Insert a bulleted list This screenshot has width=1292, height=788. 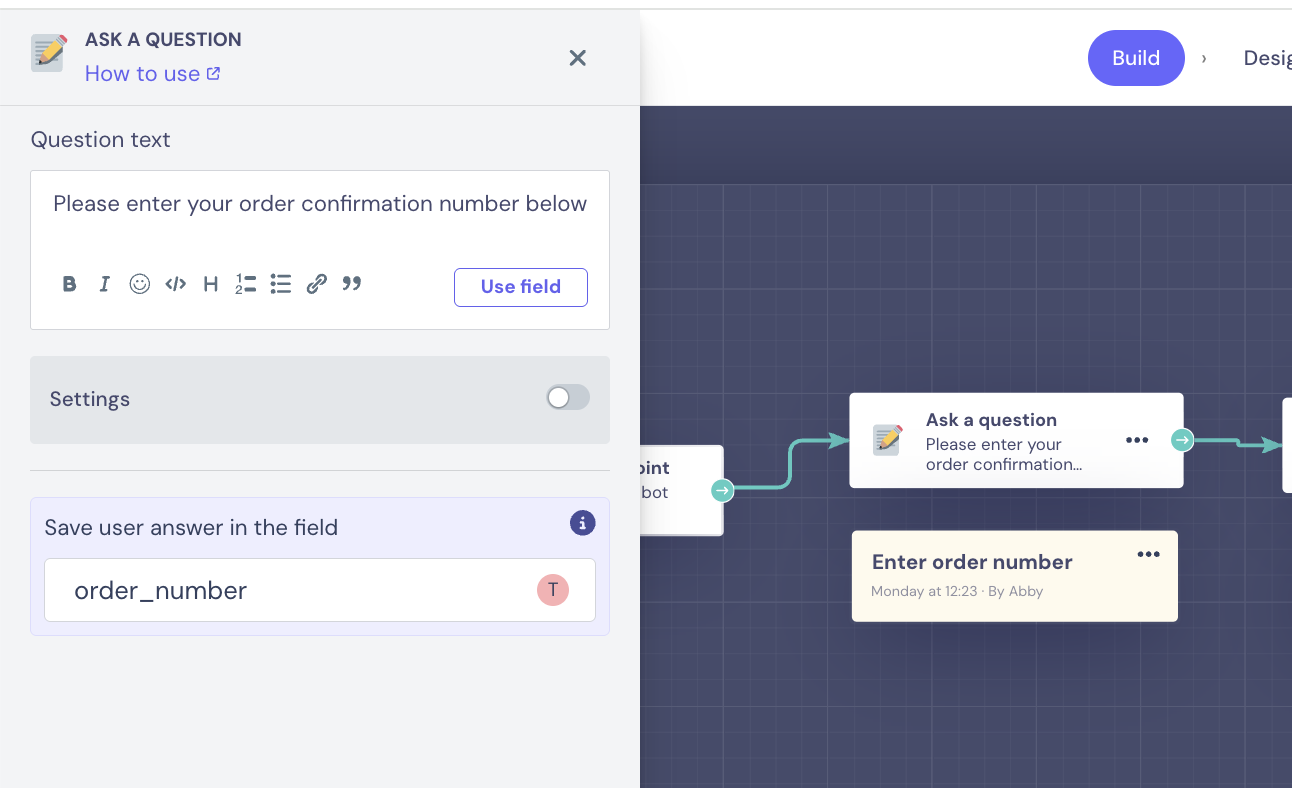(x=281, y=284)
